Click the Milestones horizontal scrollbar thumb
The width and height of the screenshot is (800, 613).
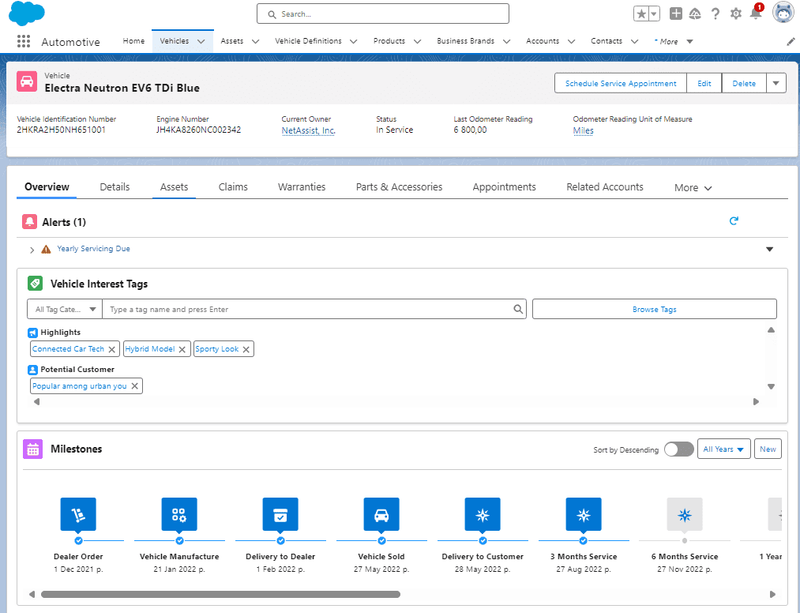coord(220,594)
